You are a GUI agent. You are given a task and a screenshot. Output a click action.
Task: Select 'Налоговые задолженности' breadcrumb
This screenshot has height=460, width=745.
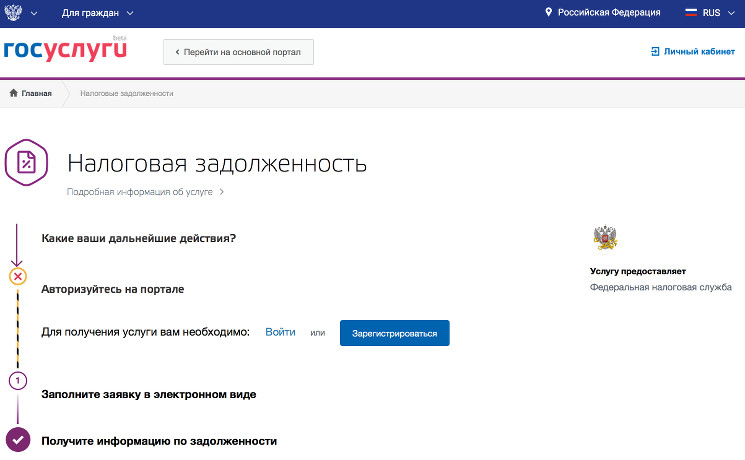click(127, 93)
